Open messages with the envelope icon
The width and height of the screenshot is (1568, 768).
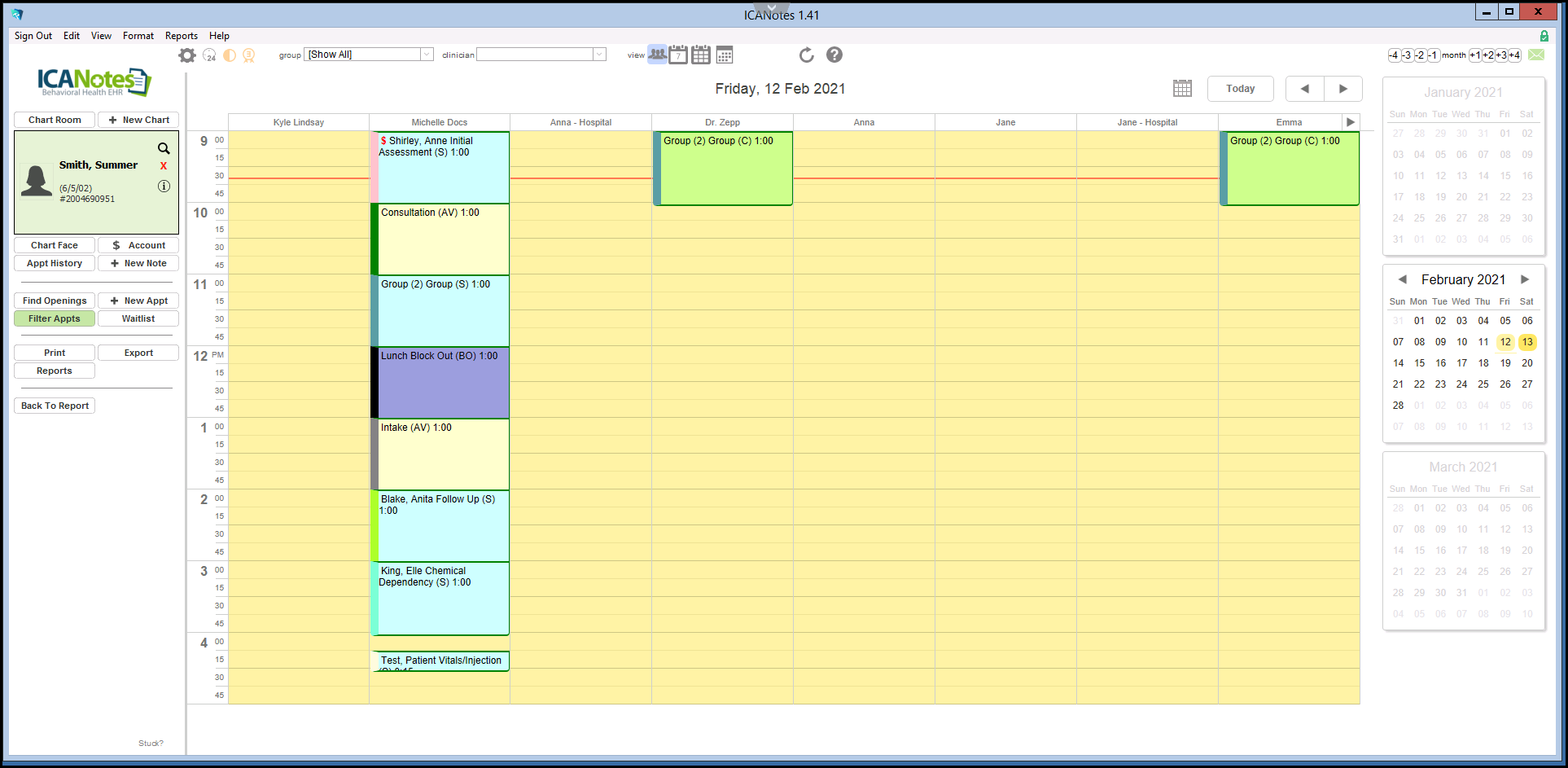point(1536,55)
